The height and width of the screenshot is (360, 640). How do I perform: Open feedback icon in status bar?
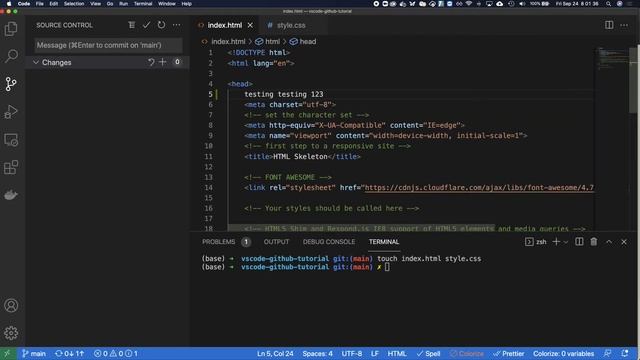(608, 353)
